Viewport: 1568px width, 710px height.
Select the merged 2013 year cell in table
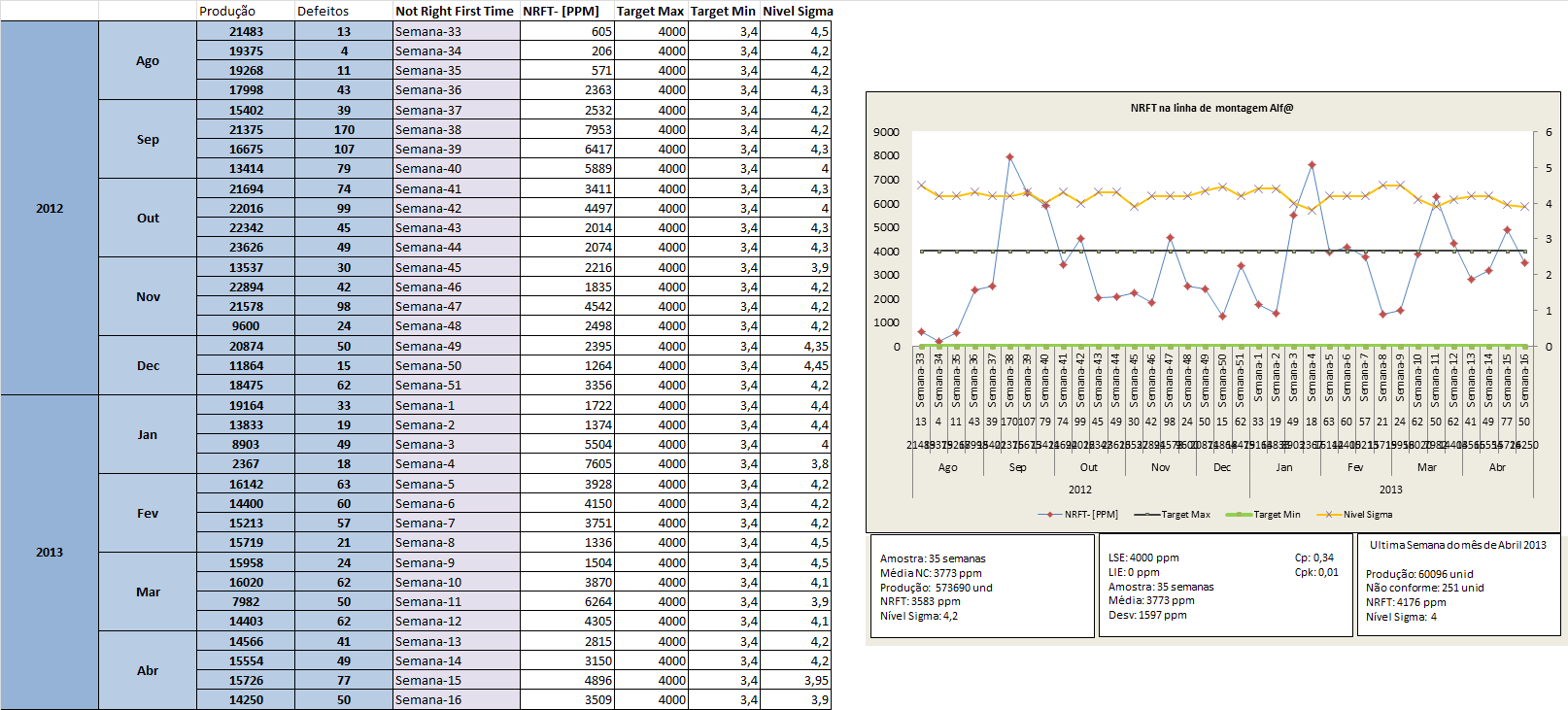50,552
